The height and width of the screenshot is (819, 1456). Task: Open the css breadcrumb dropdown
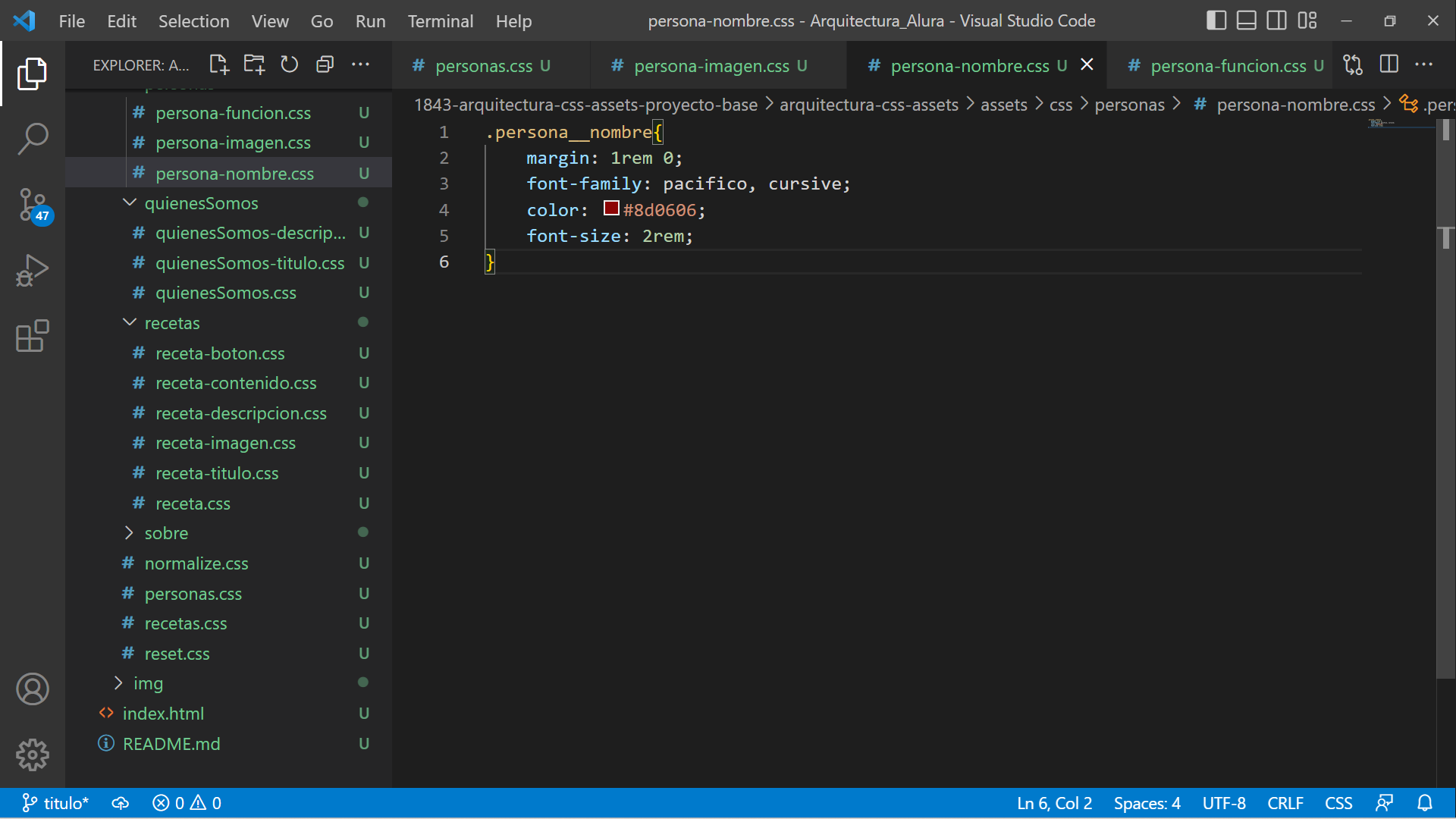point(1061,105)
